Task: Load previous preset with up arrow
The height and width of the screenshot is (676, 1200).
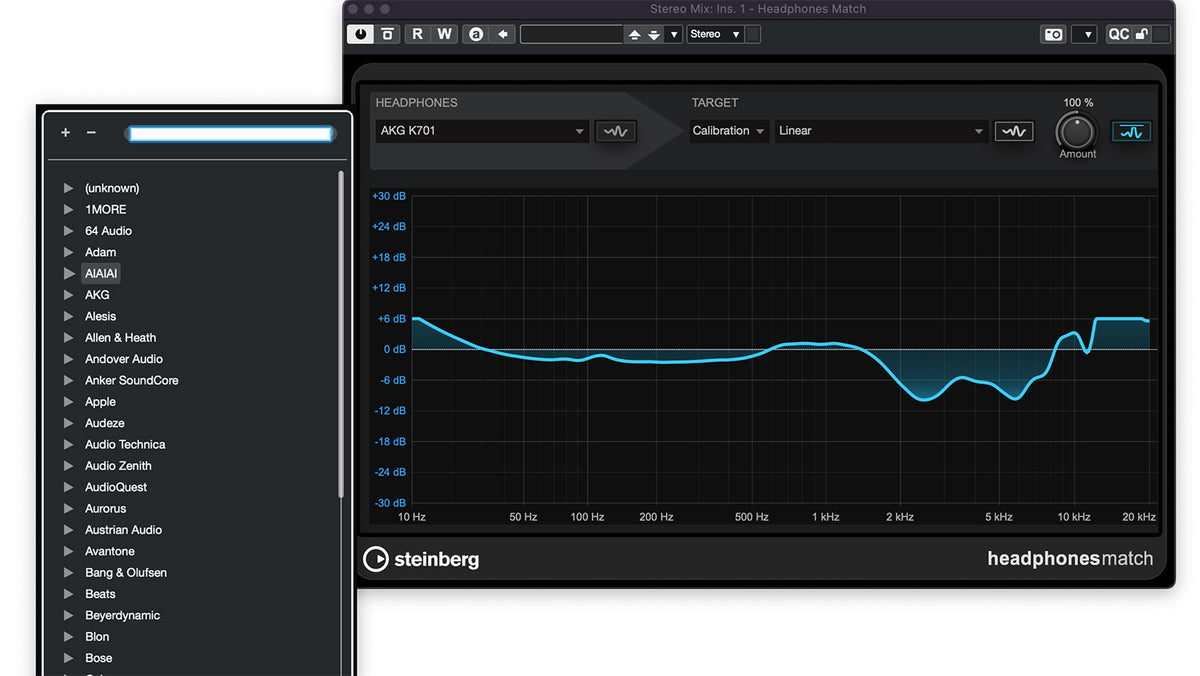Action: click(634, 34)
